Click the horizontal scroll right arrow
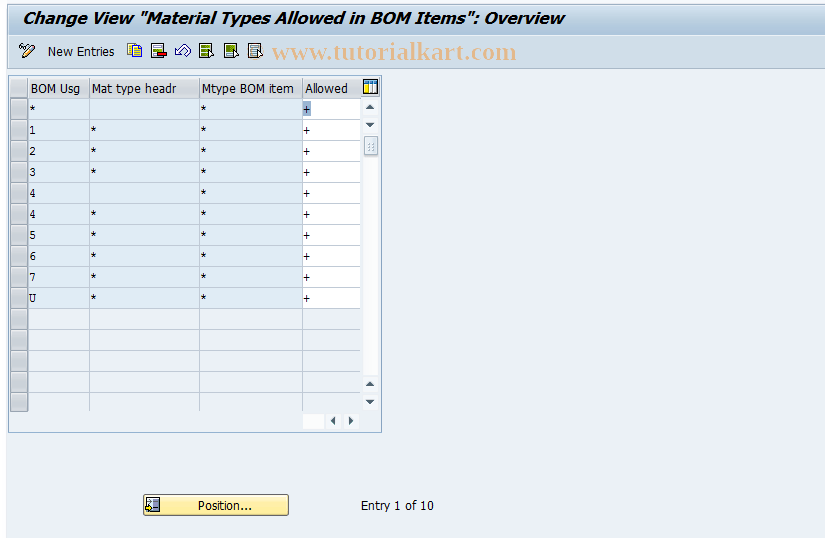The width and height of the screenshot is (825, 538). (x=351, y=421)
